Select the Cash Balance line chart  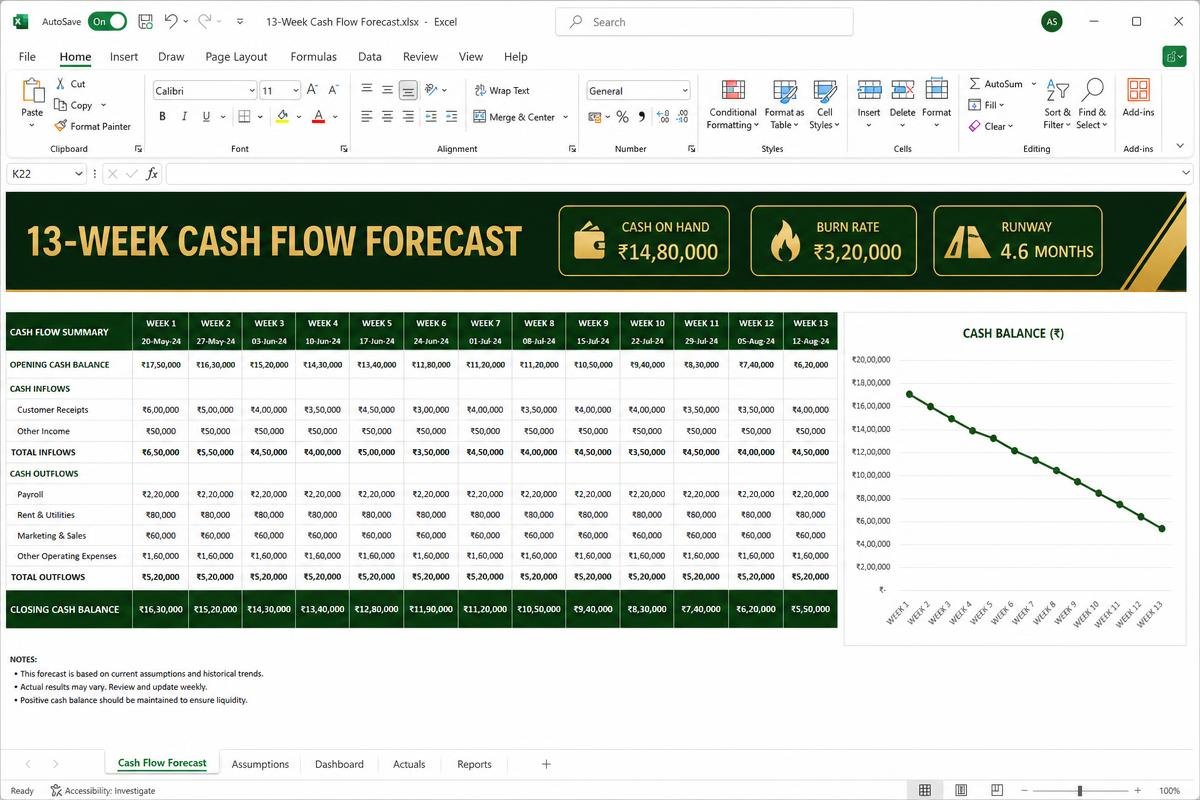coord(1015,478)
